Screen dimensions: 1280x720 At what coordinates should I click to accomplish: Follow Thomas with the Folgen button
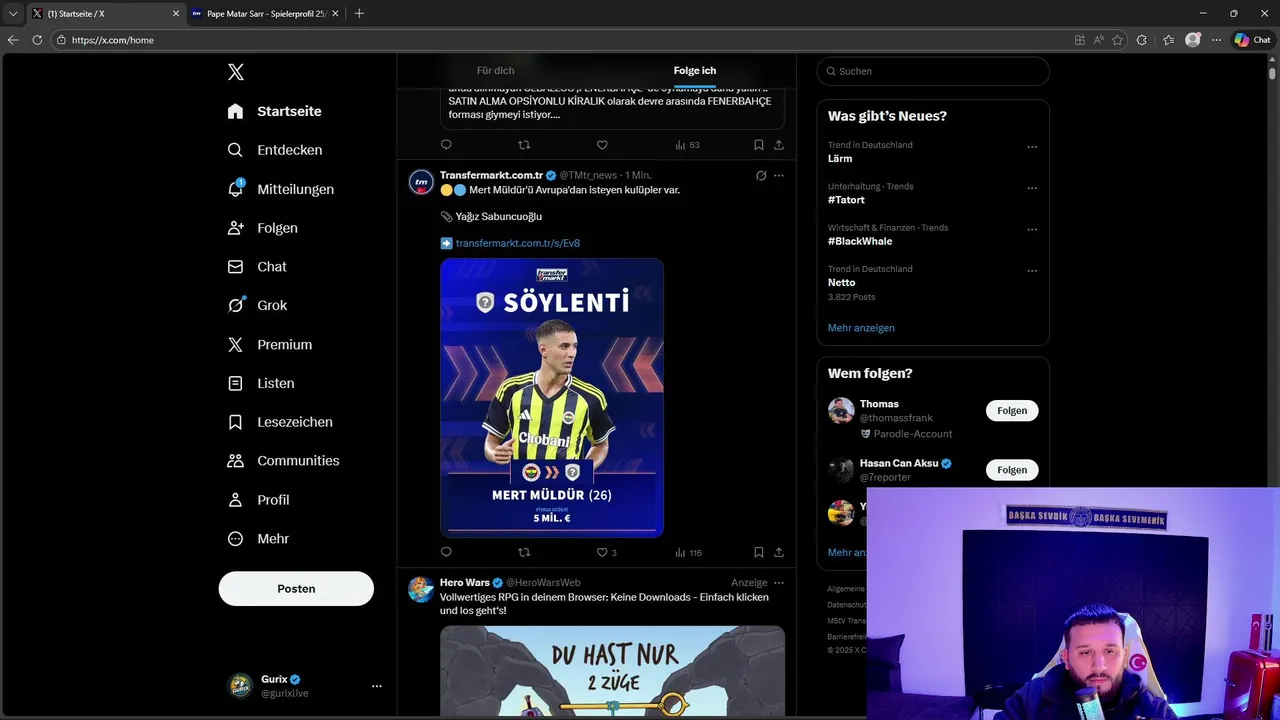pos(1012,411)
